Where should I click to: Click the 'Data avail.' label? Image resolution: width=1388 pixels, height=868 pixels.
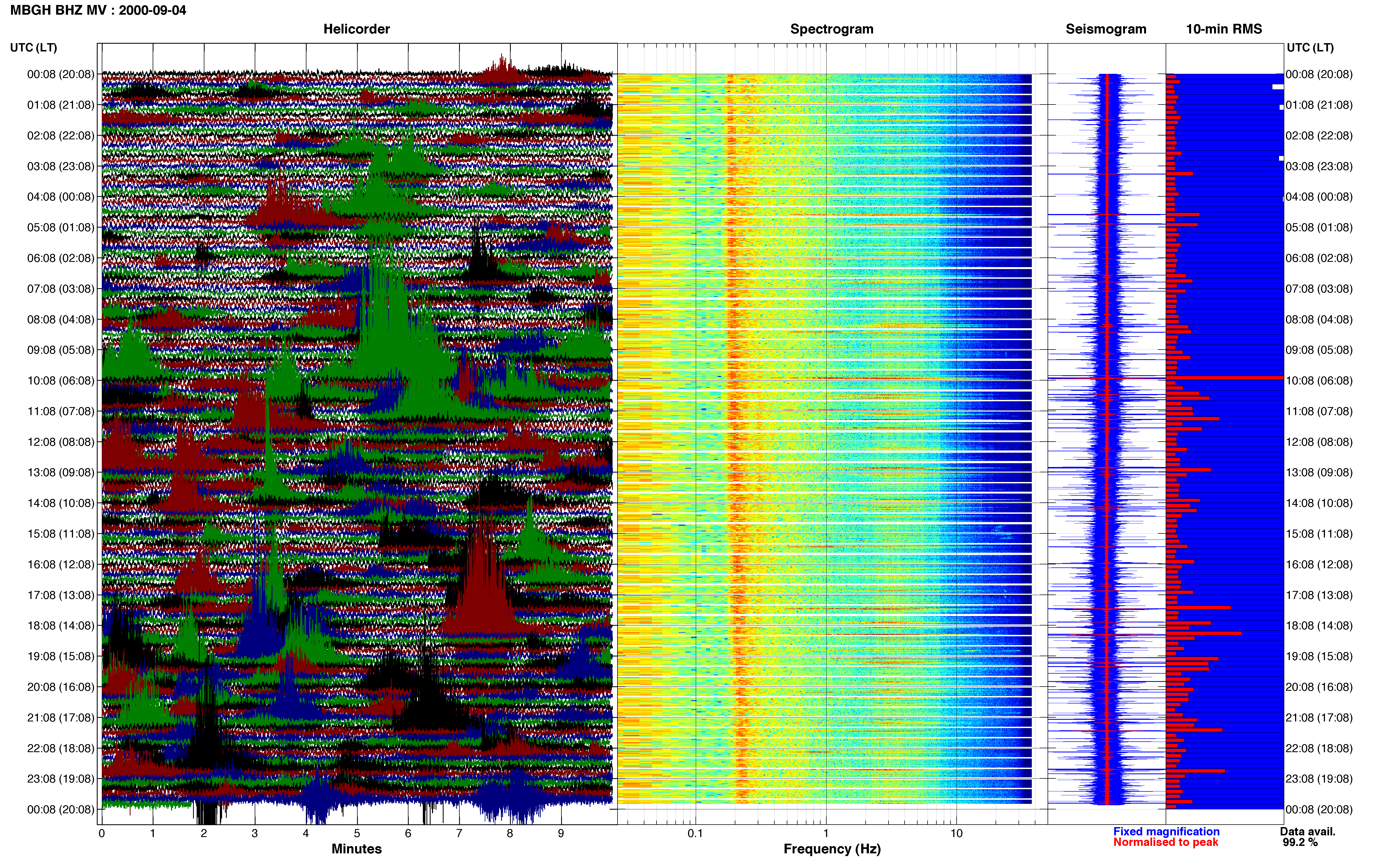tap(1308, 832)
